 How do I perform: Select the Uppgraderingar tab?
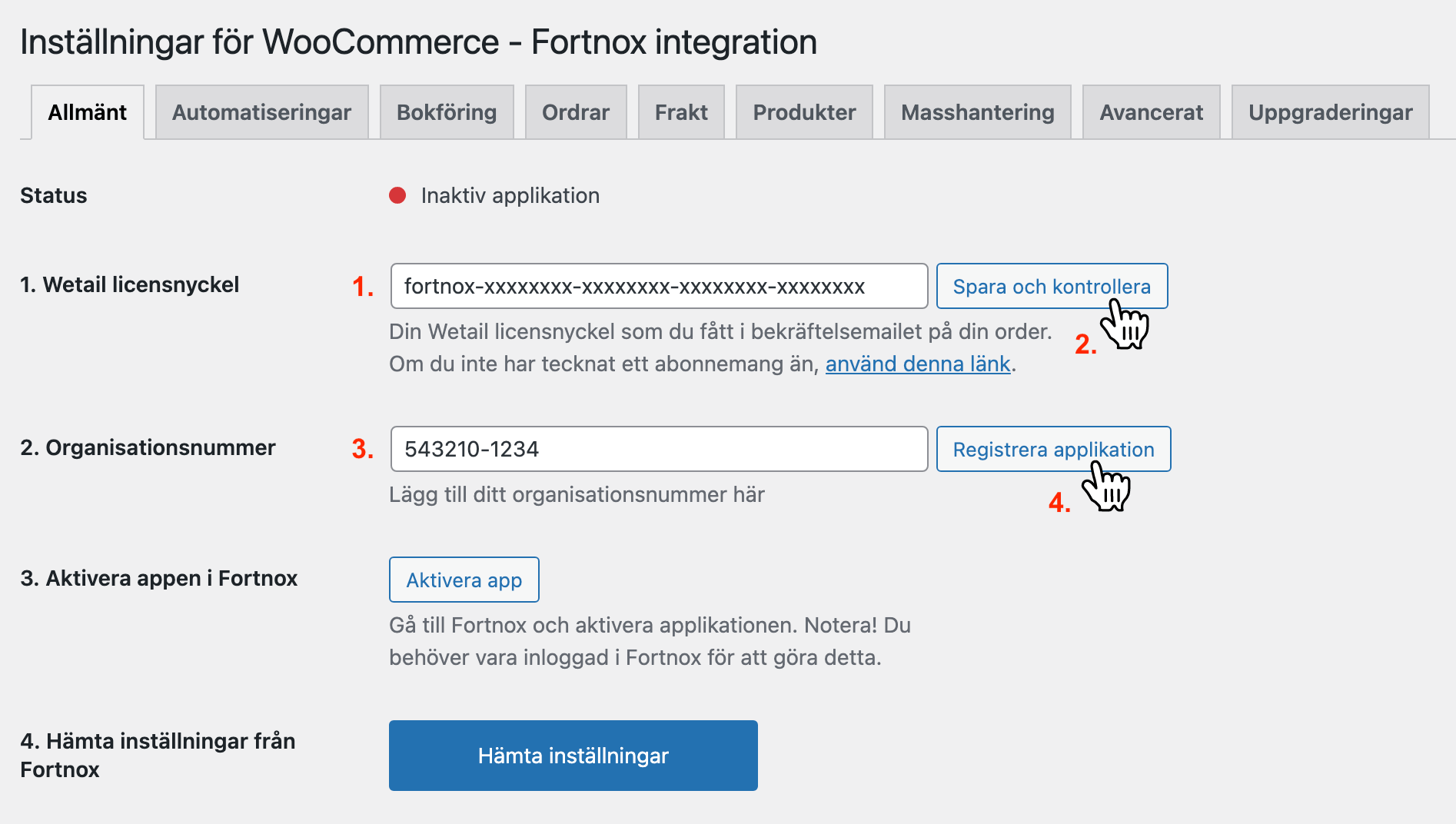pos(1330,112)
